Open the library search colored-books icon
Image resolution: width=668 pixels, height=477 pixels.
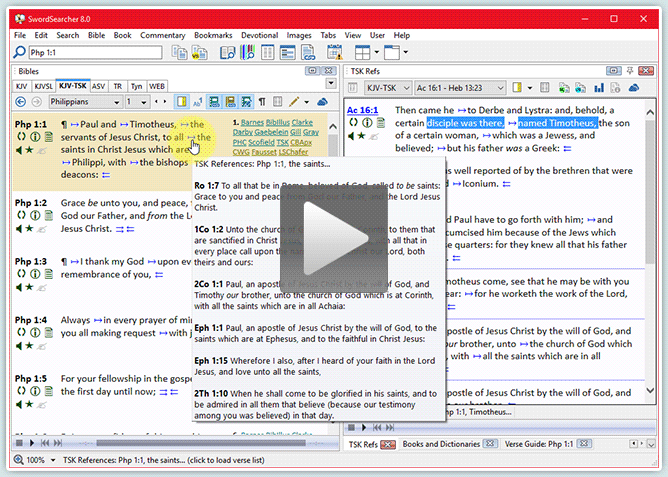pos(248,52)
